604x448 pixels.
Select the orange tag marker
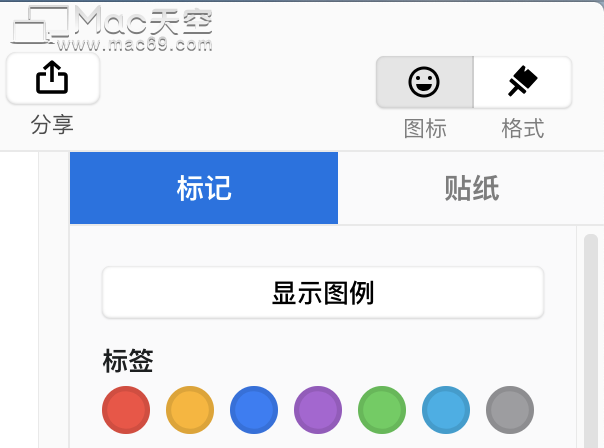pyautogui.click(x=190, y=410)
